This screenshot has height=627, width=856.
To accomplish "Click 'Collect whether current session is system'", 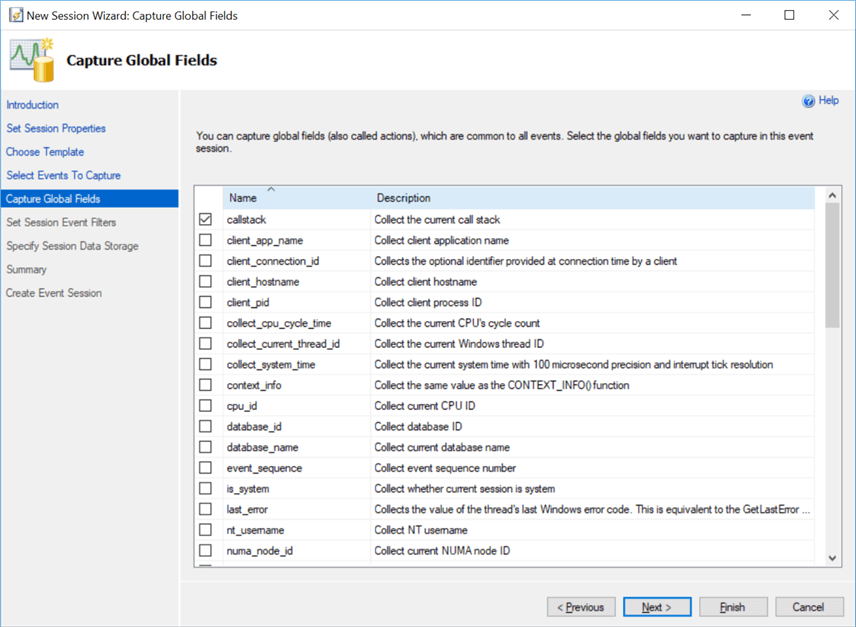I will coord(465,488).
